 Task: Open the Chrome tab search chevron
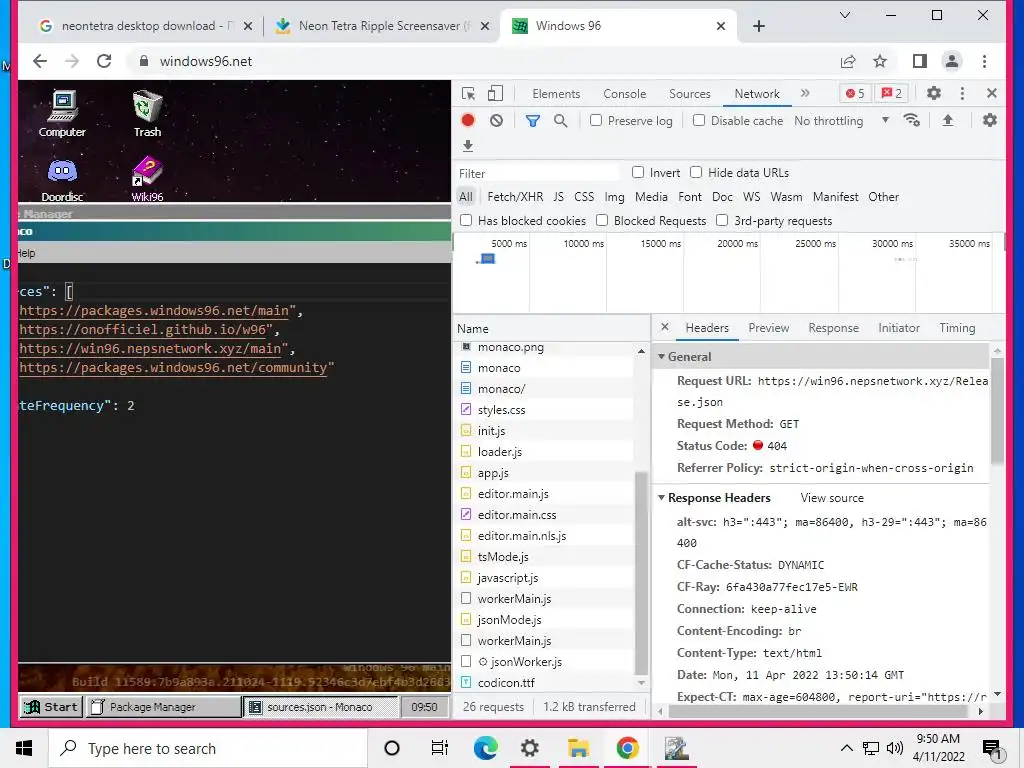click(844, 15)
